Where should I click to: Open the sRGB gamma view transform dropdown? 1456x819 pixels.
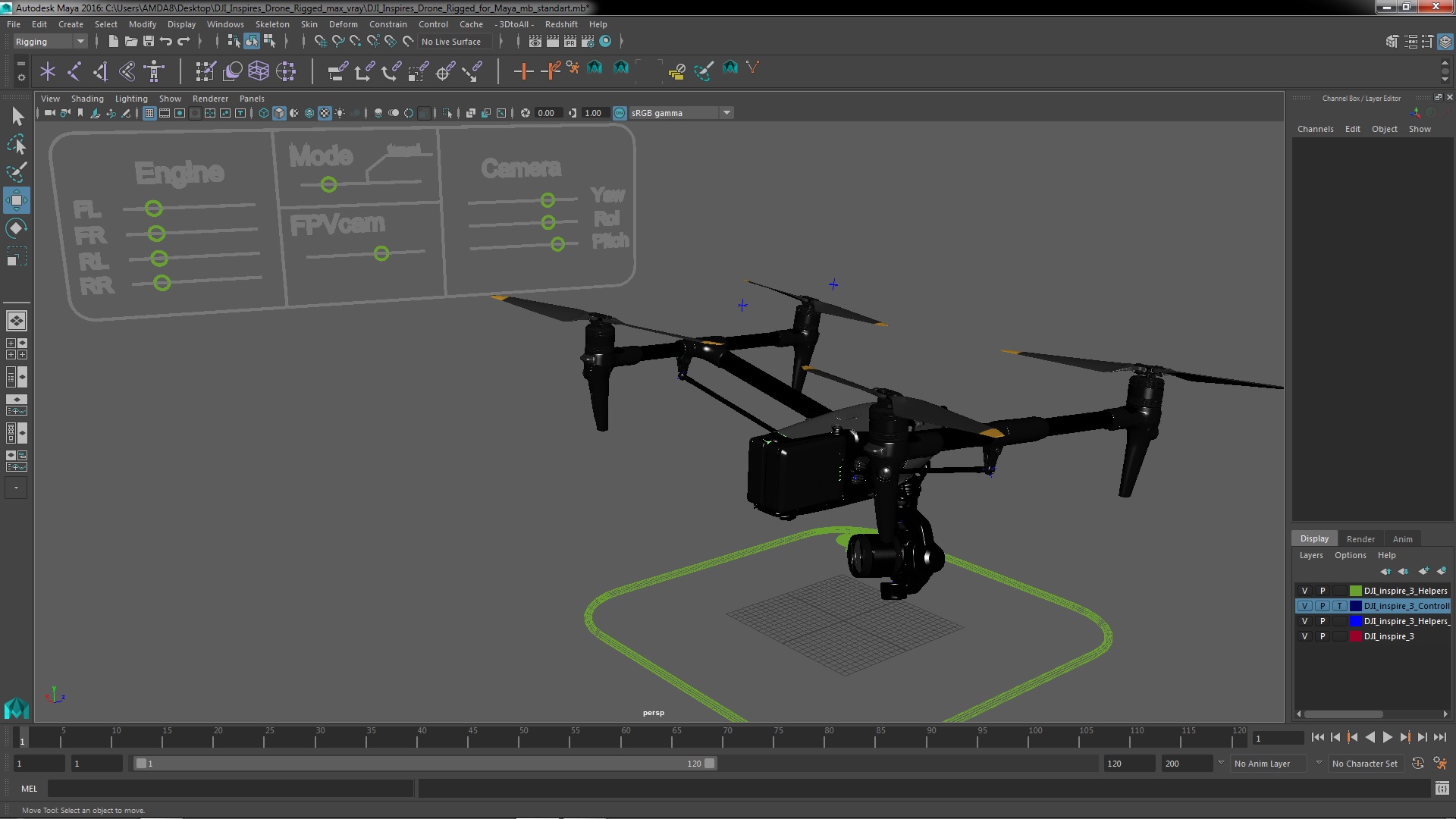pos(681,113)
